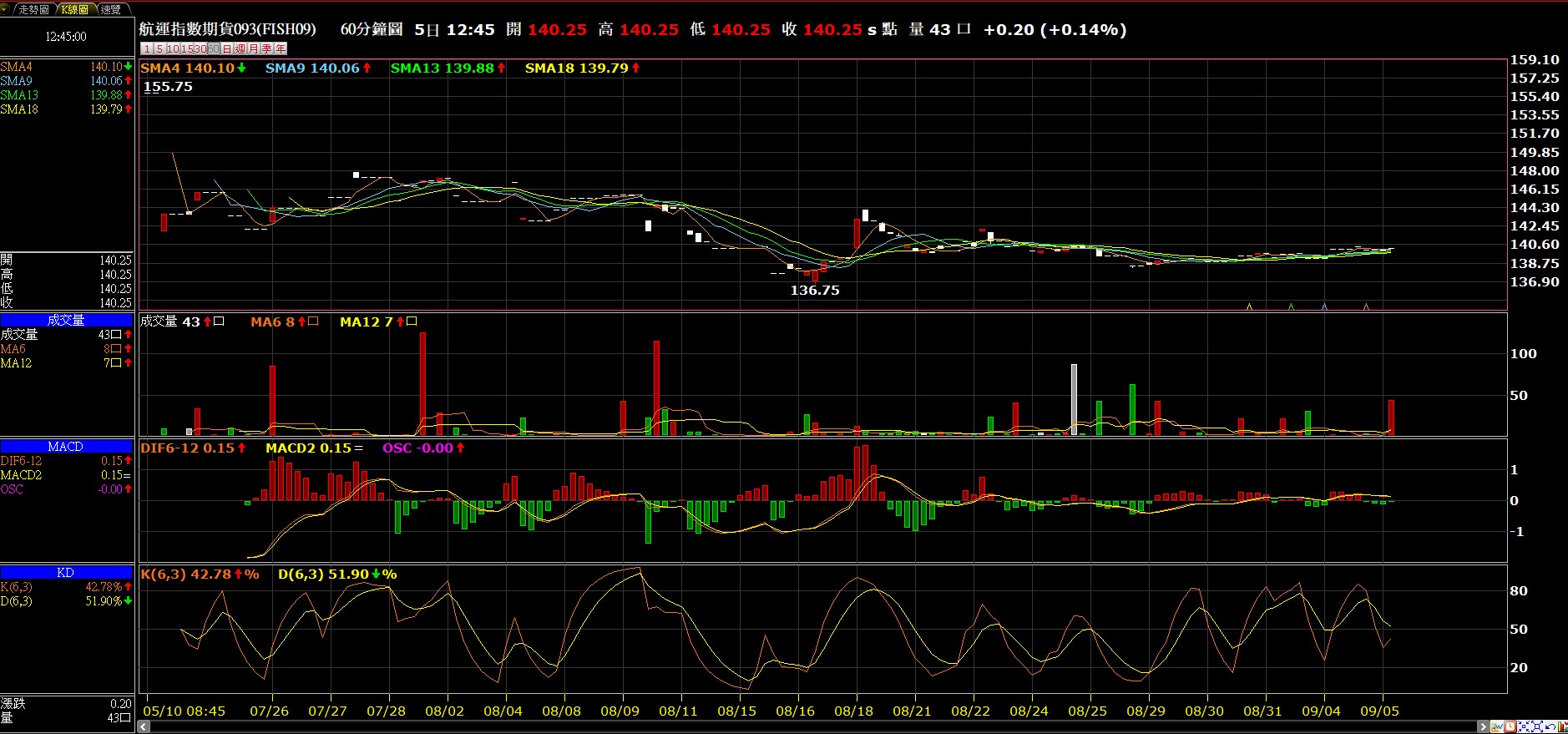Click the clock icon in bottom toolbar
Viewport: 1568px width, 734px height.
tap(1510, 726)
